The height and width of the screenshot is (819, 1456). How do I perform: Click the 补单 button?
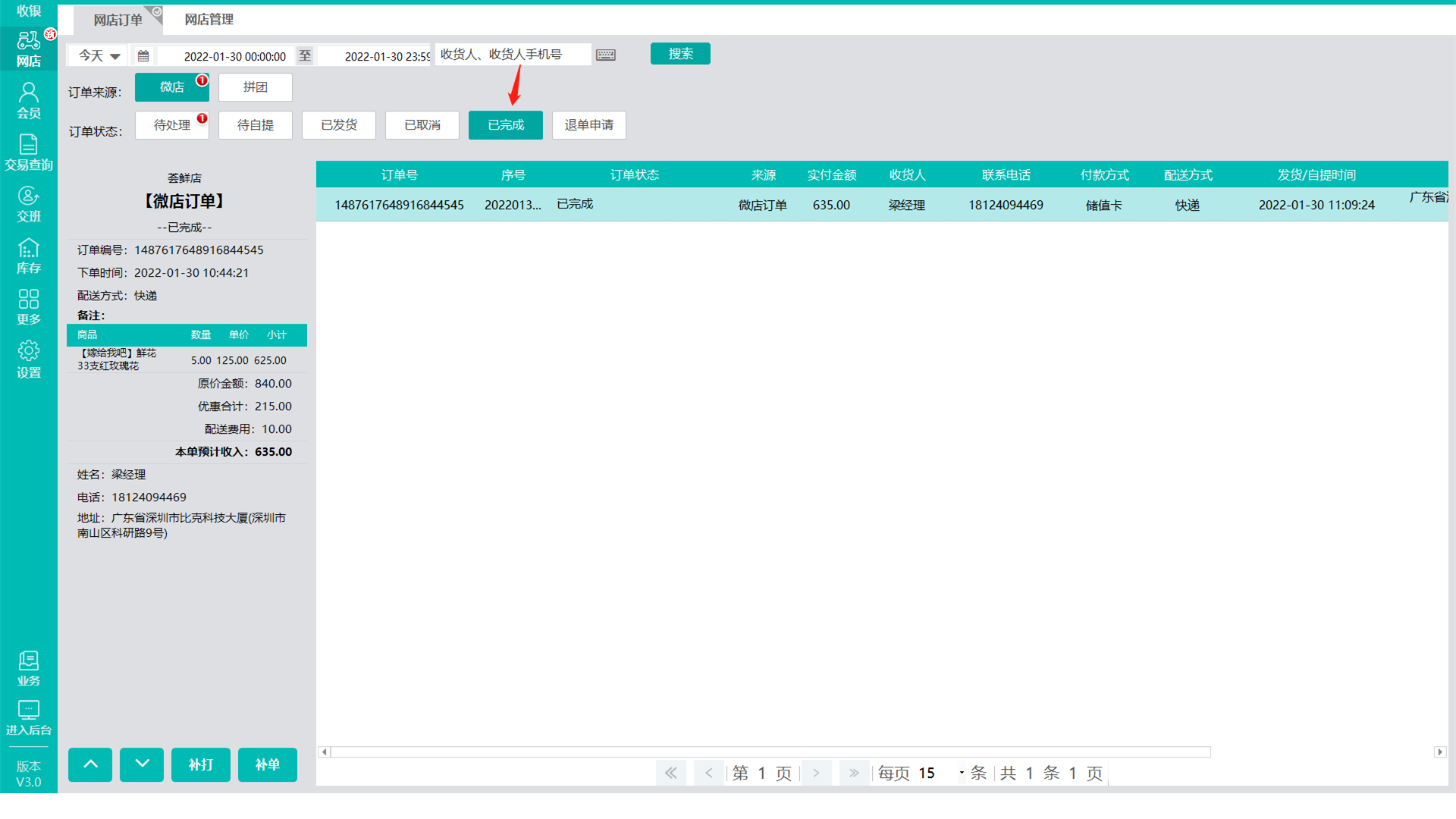click(268, 764)
